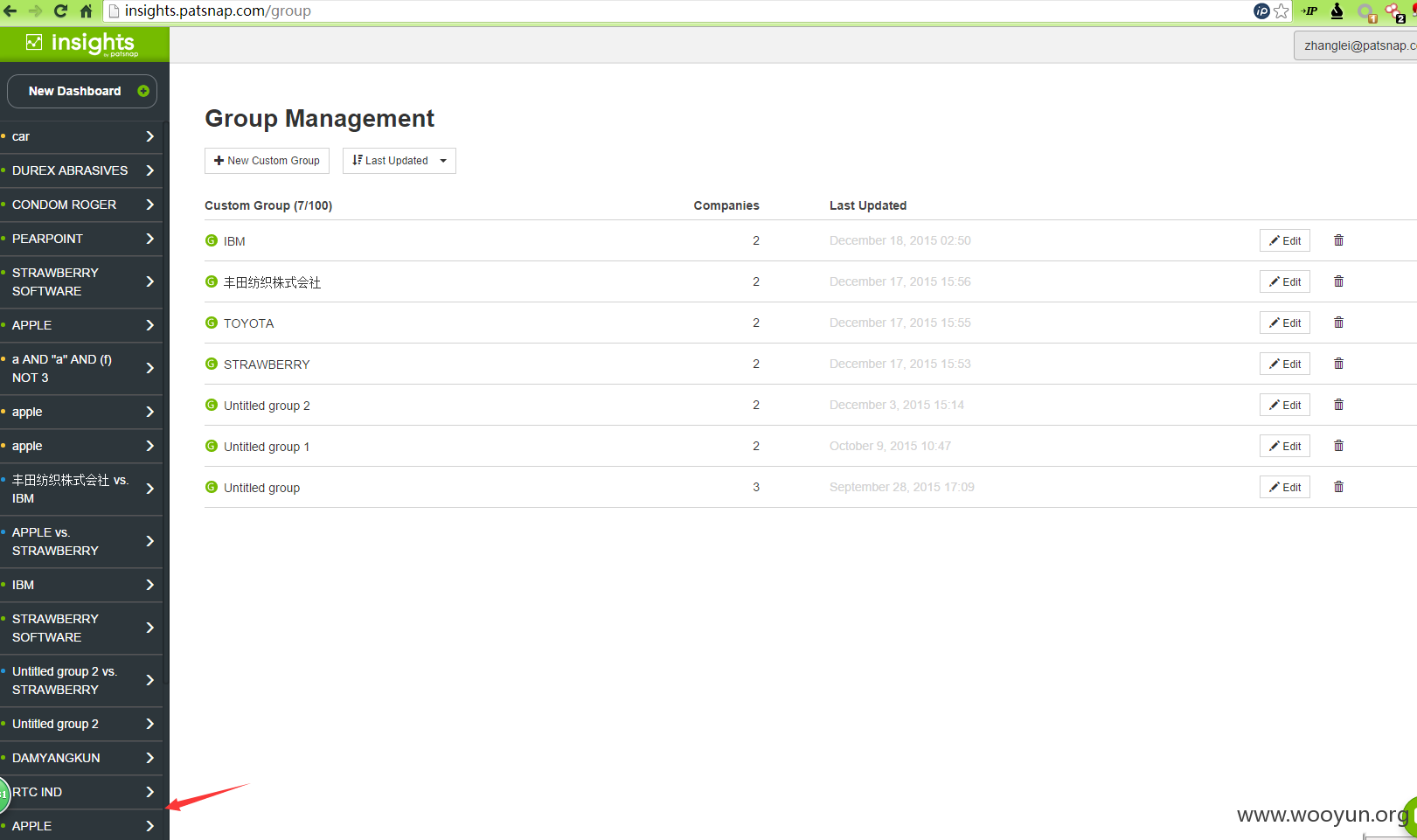This screenshot has height=840, width=1417.
Task: Click the browser back arrow
Action: (10, 10)
